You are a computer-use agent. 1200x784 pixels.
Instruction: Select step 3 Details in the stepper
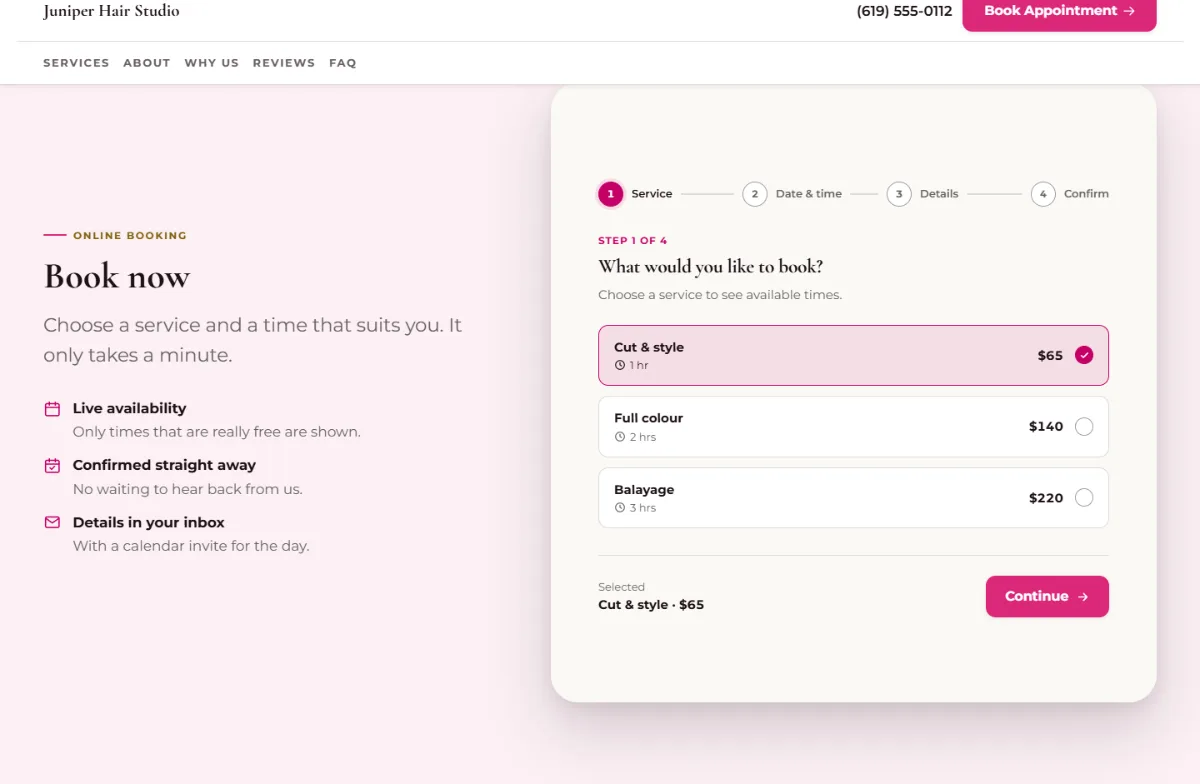click(923, 194)
